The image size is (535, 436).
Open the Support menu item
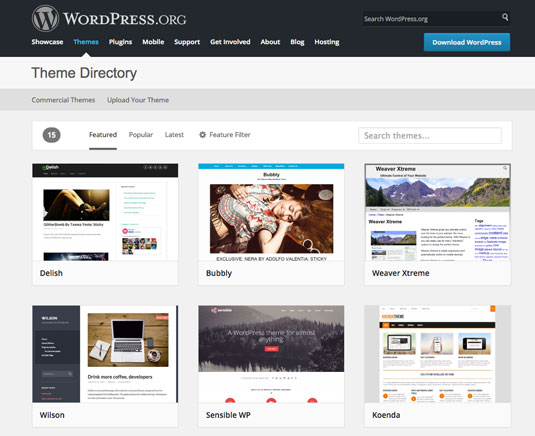pyautogui.click(x=187, y=42)
